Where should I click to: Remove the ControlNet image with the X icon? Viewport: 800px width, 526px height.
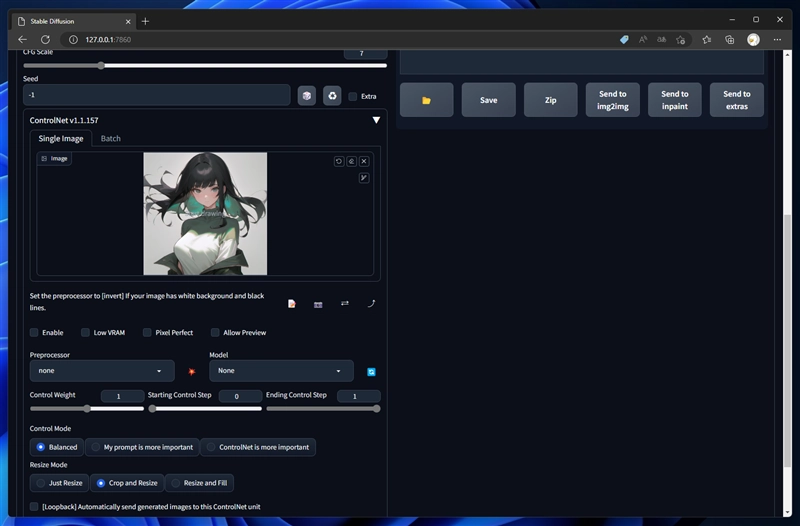click(364, 161)
